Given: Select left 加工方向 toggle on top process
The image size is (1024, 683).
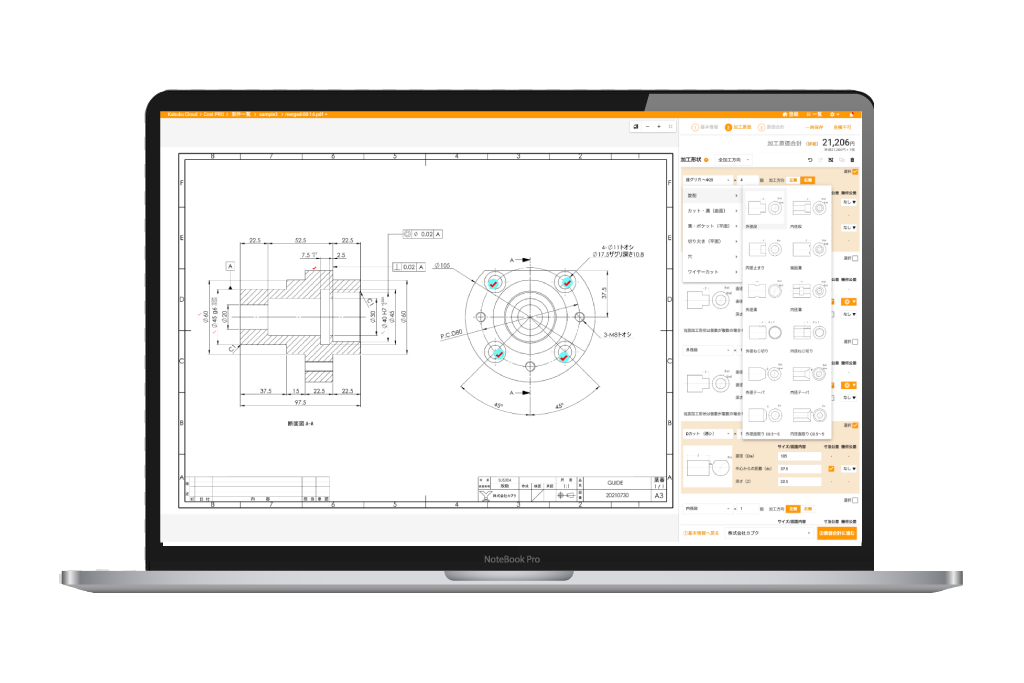Looking at the screenshot, I should pyautogui.click(x=793, y=180).
